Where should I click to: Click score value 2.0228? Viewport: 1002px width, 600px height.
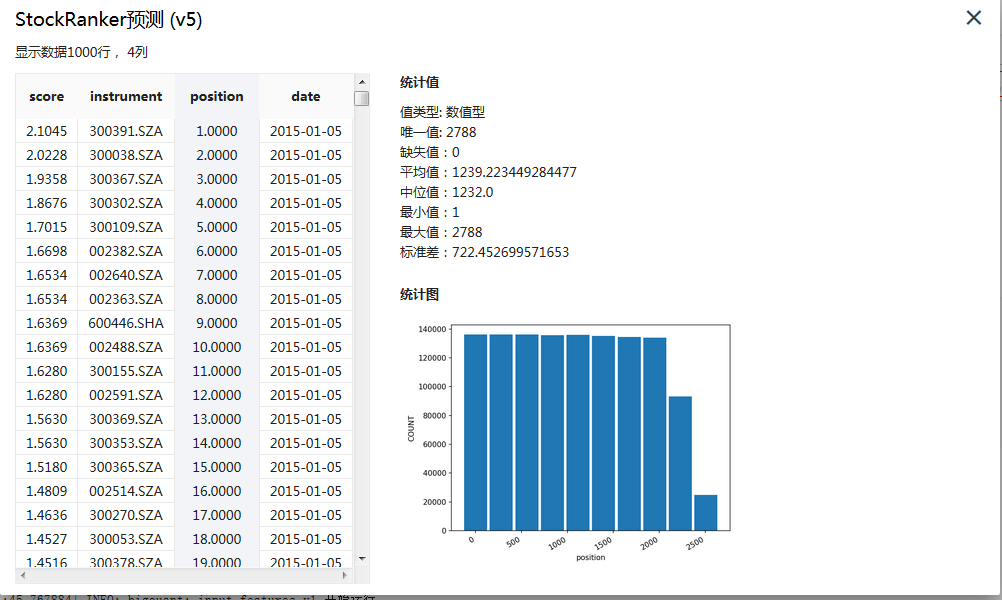pyautogui.click(x=47, y=155)
